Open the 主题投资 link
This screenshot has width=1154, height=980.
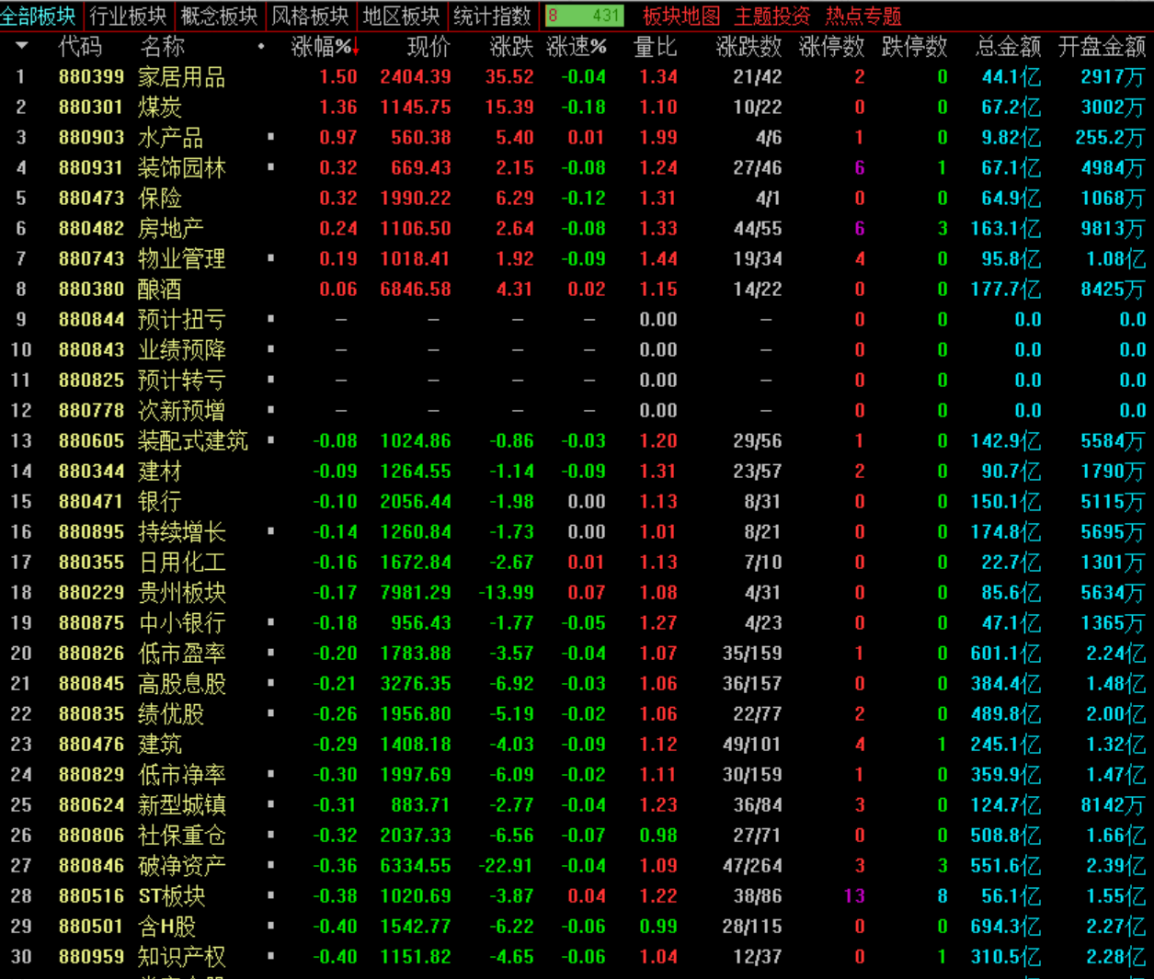pyautogui.click(x=772, y=15)
